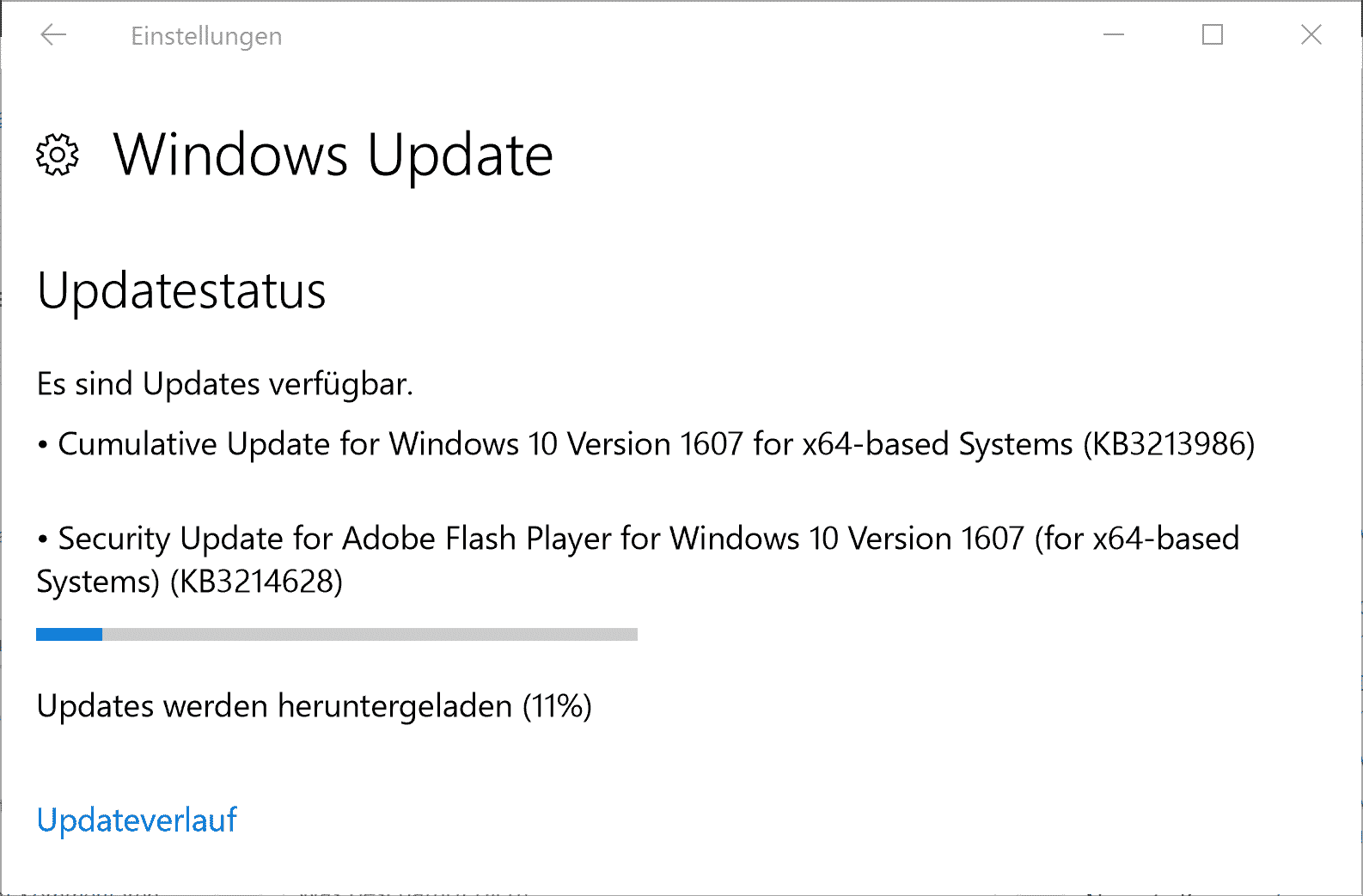Click the Einstellungen title text
This screenshot has height=896, width=1363.
click(x=206, y=36)
